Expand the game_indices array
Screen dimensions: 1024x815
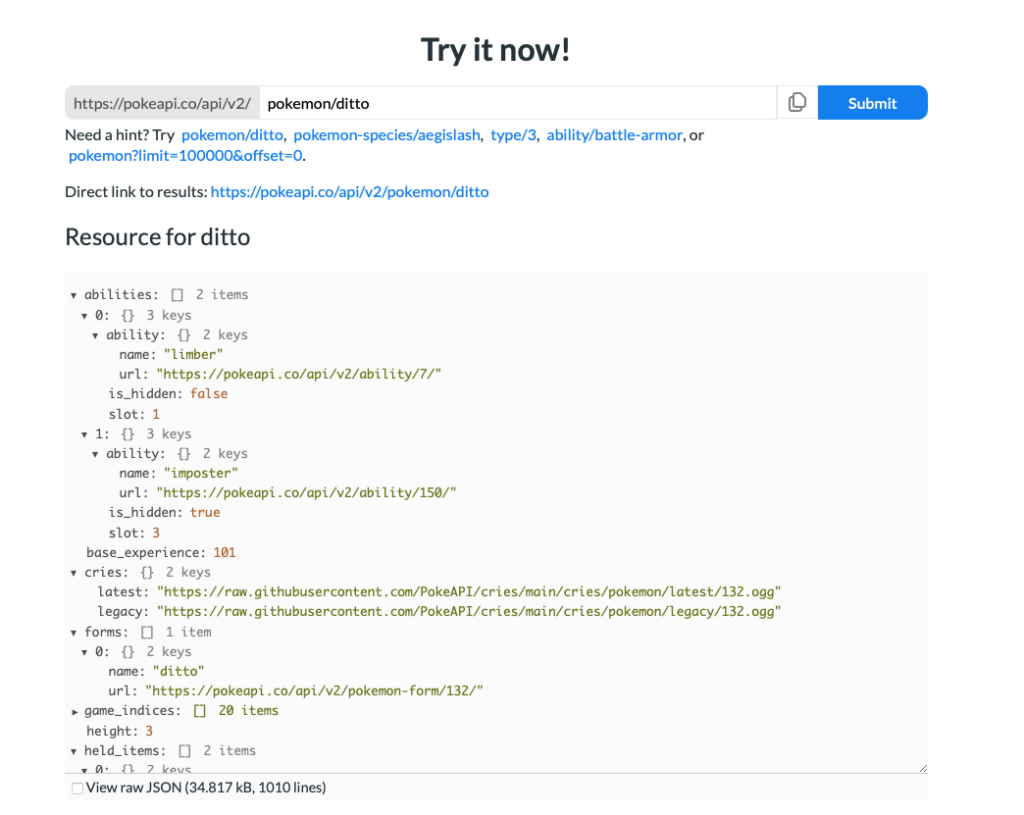pyautogui.click(x=74, y=712)
